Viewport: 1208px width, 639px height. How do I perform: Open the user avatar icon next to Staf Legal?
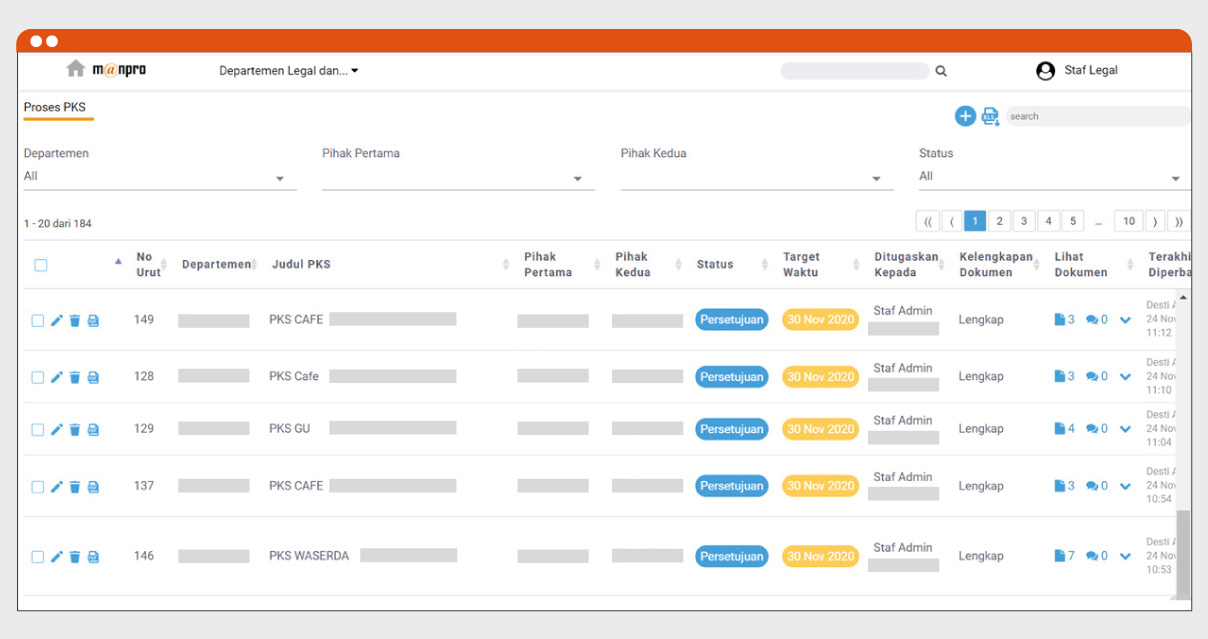(1045, 71)
